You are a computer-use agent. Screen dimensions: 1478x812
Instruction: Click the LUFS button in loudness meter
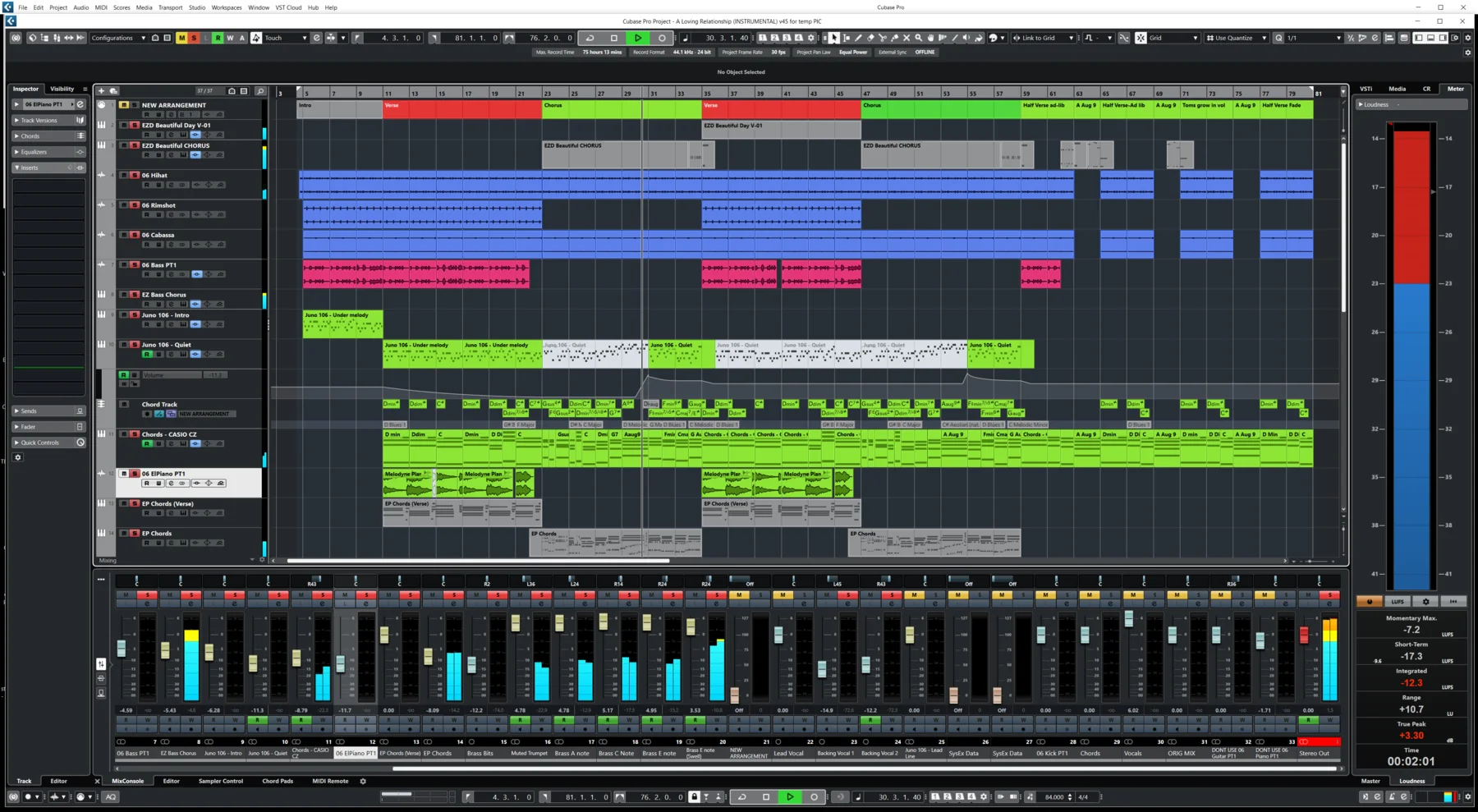pyautogui.click(x=1398, y=601)
